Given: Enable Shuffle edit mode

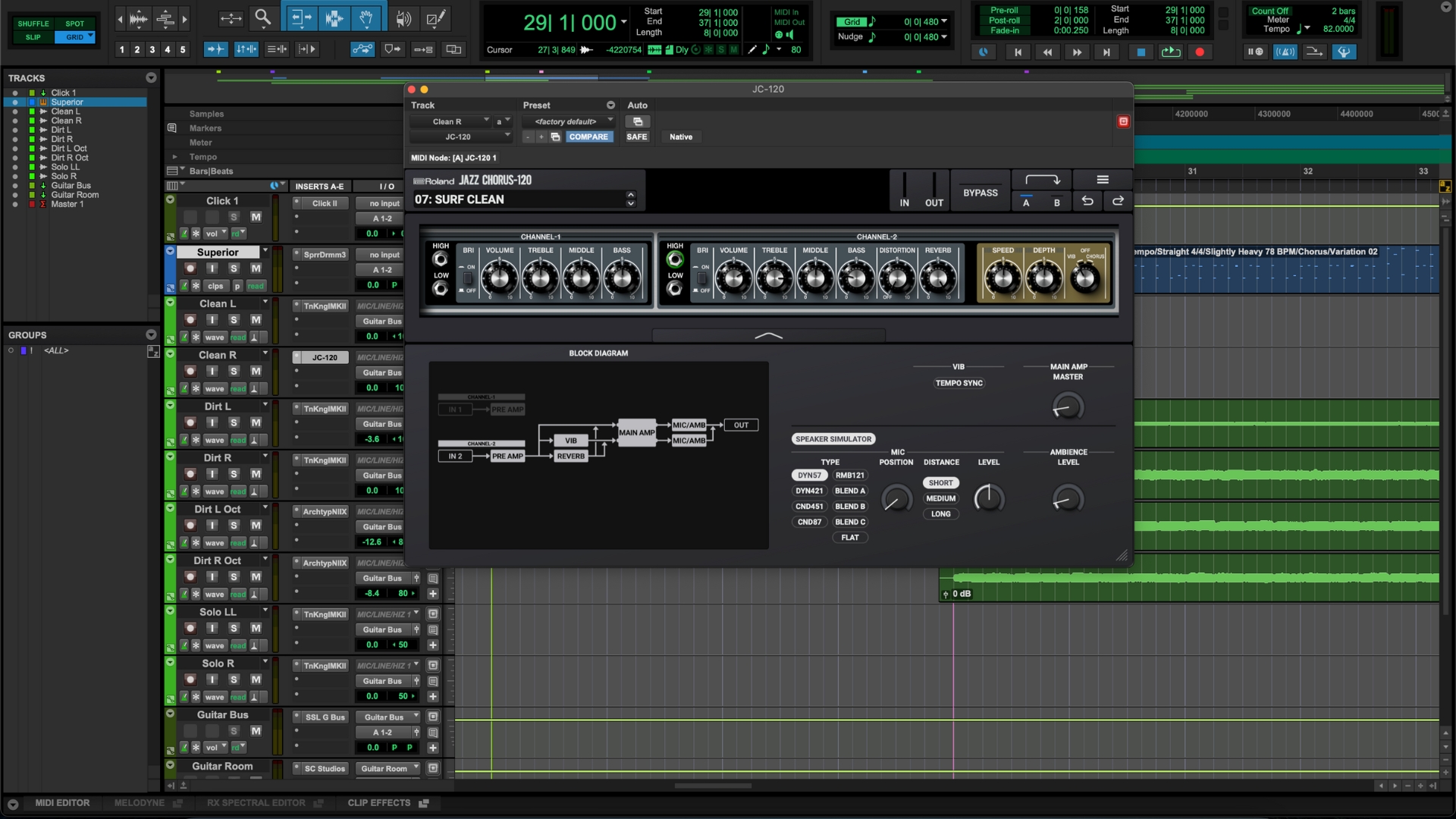Looking at the screenshot, I should pyautogui.click(x=33, y=24).
